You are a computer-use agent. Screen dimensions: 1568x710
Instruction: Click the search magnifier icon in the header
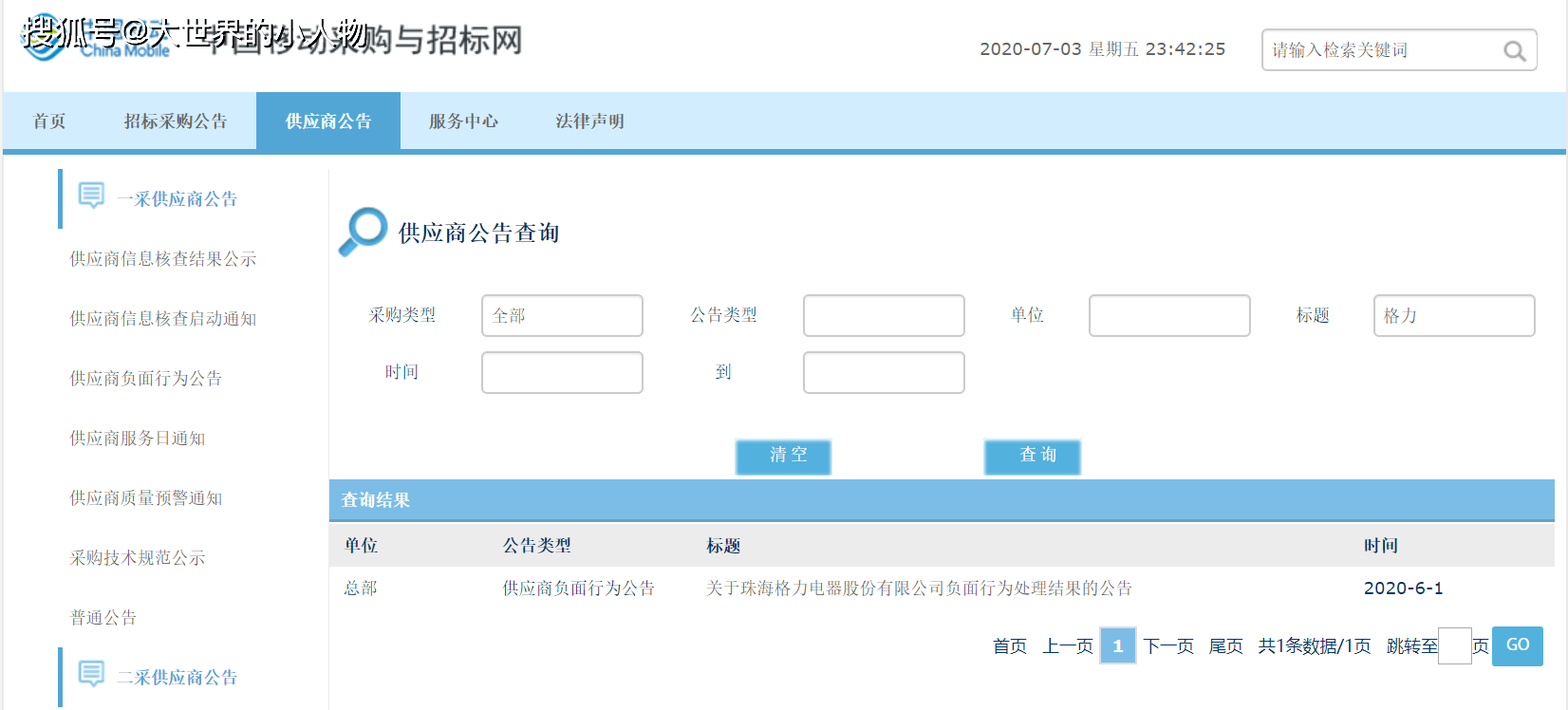tap(1514, 51)
